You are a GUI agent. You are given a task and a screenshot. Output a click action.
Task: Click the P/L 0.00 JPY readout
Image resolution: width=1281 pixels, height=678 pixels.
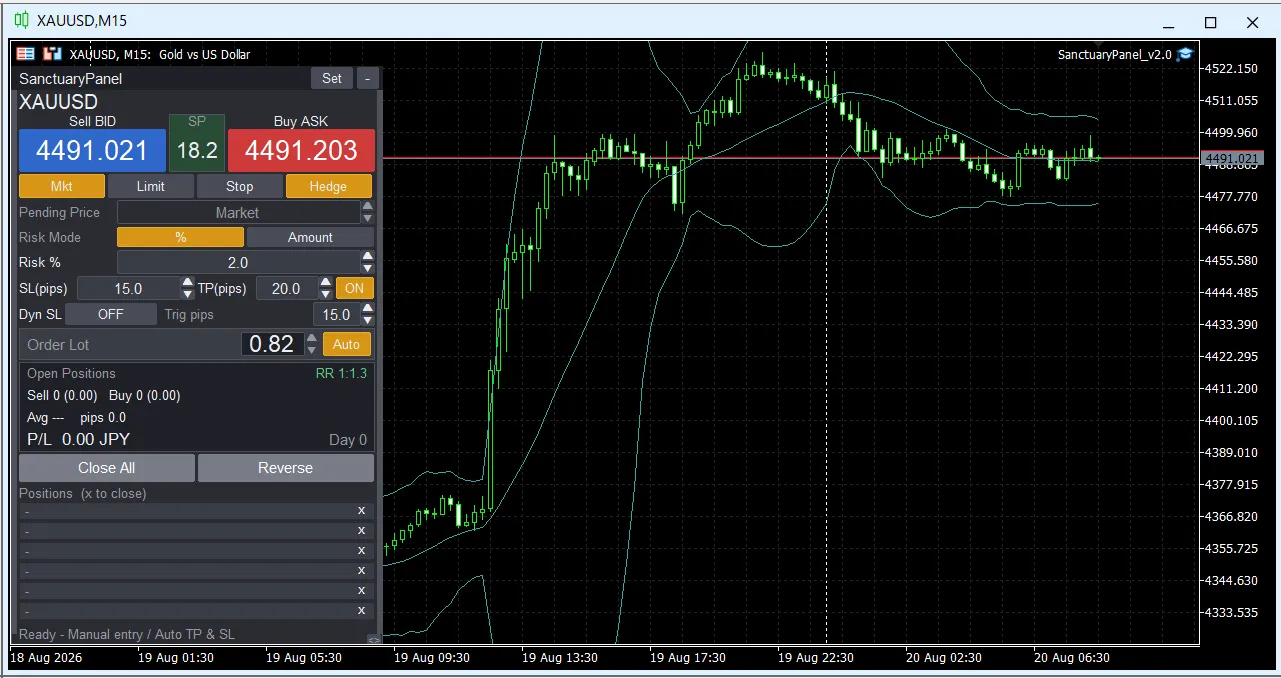tap(78, 439)
